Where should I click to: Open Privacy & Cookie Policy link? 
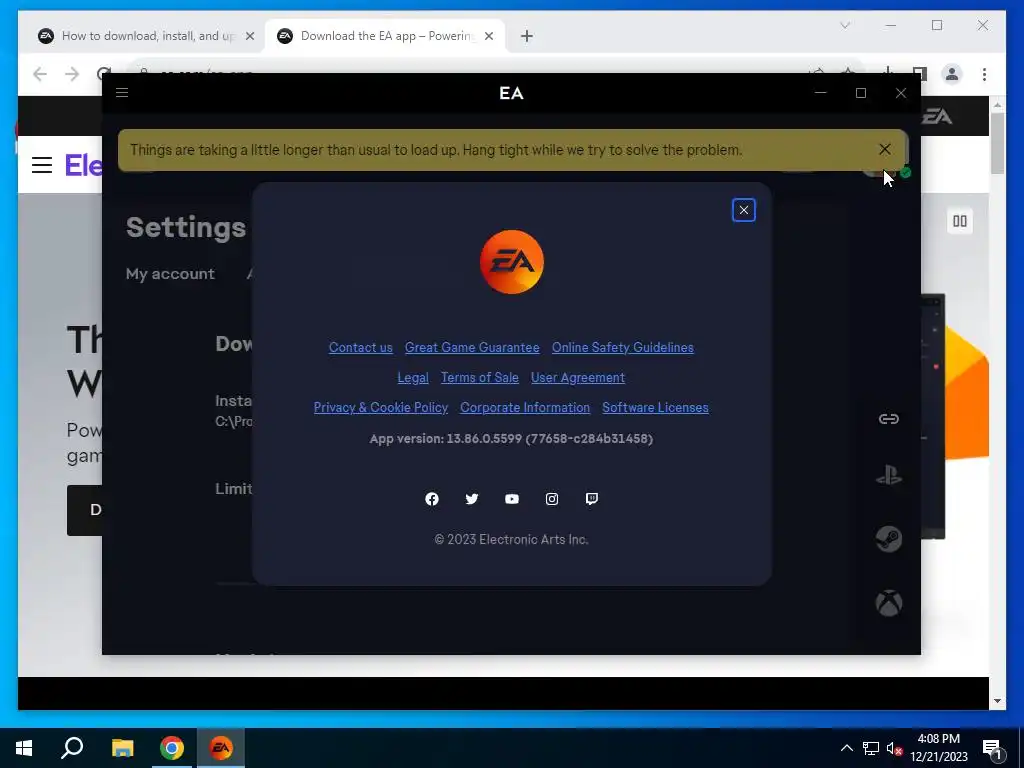tap(381, 408)
